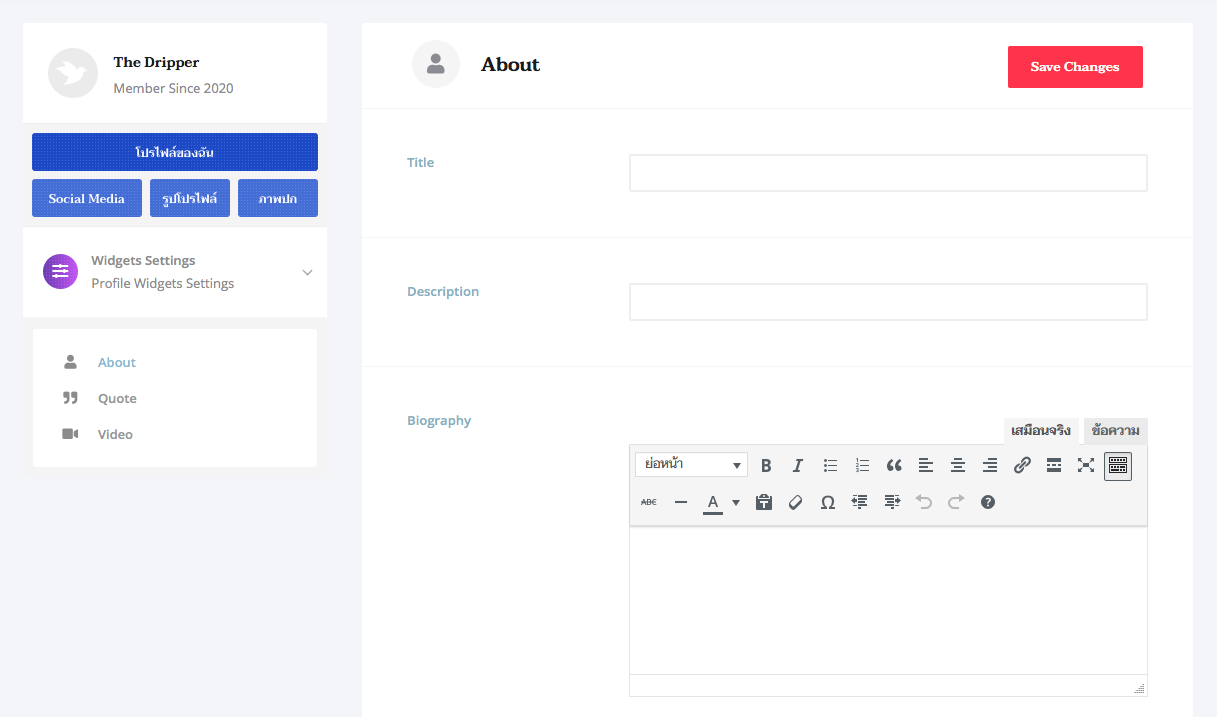
Task: Toggle the toolbar kitchen sink button
Action: pos(1118,465)
